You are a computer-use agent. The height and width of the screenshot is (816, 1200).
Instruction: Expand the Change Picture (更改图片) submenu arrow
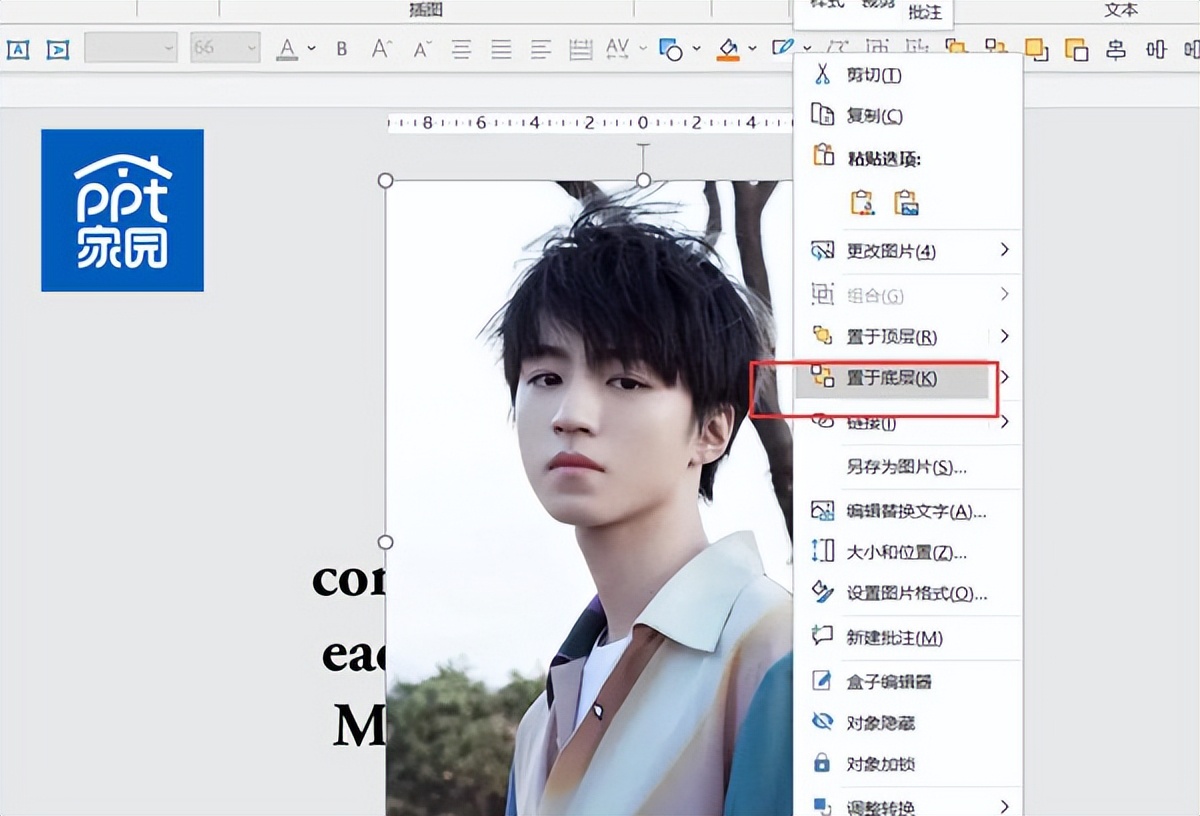coord(1005,250)
